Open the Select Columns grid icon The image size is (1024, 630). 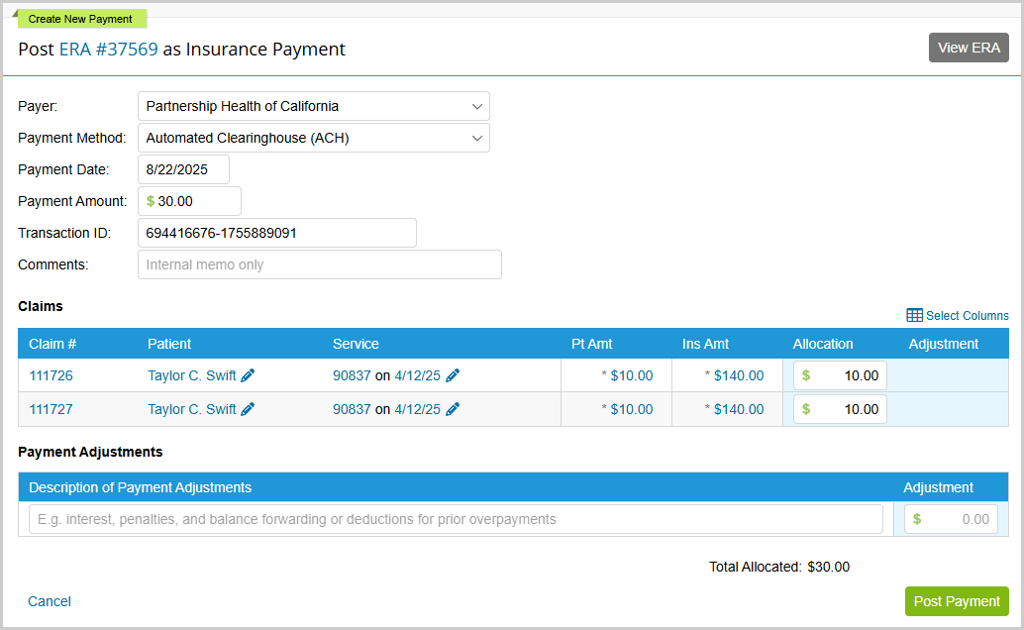pos(915,315)
